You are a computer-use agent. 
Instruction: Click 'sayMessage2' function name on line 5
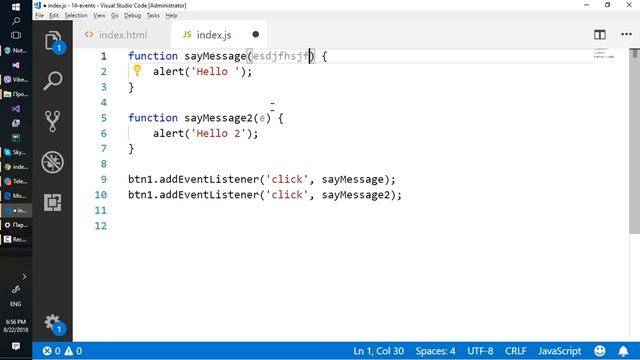pyautogui.click(x=218, y=118)
